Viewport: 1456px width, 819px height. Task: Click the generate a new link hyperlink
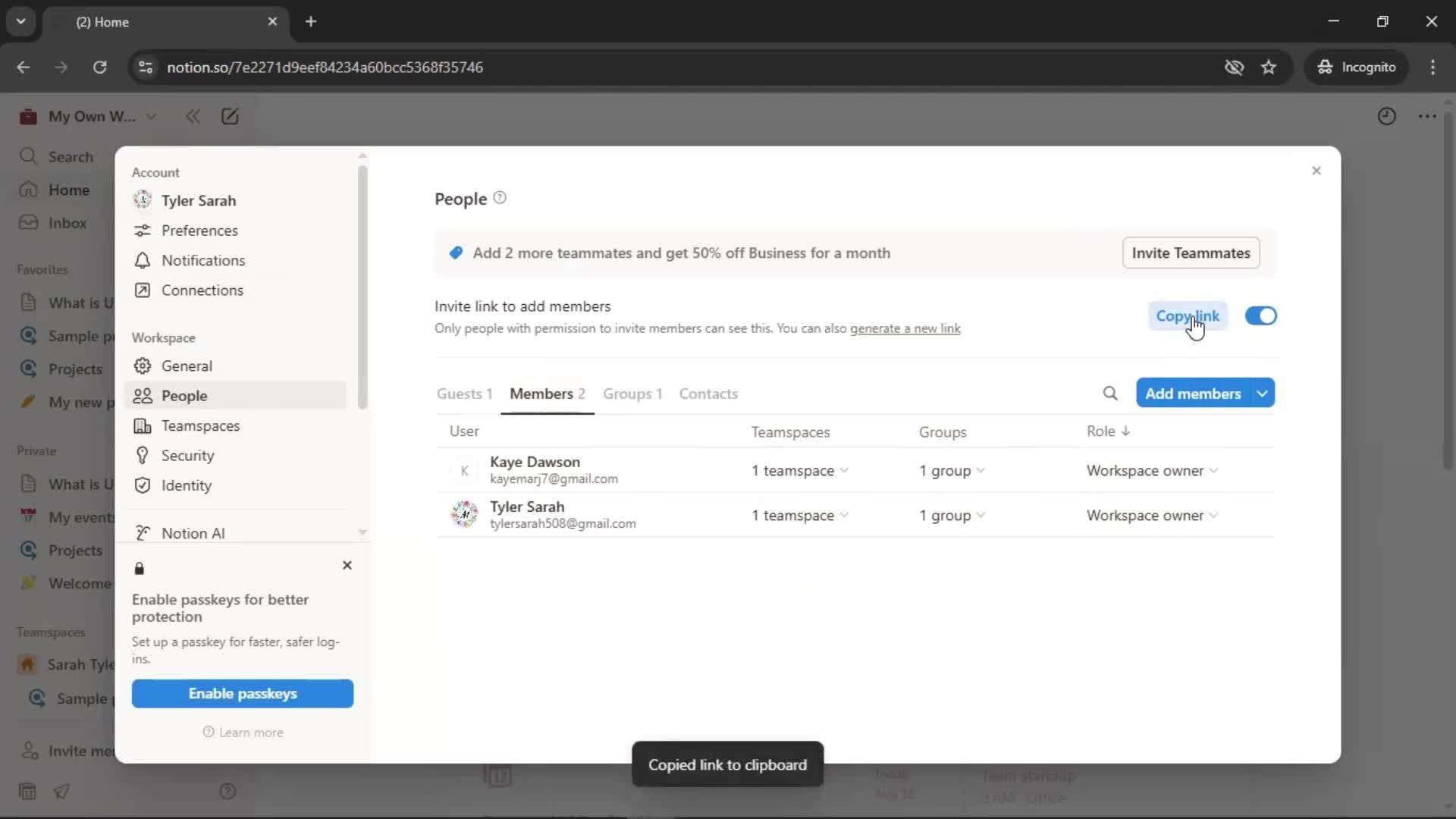pyautogui.click(x=905, y=328)
